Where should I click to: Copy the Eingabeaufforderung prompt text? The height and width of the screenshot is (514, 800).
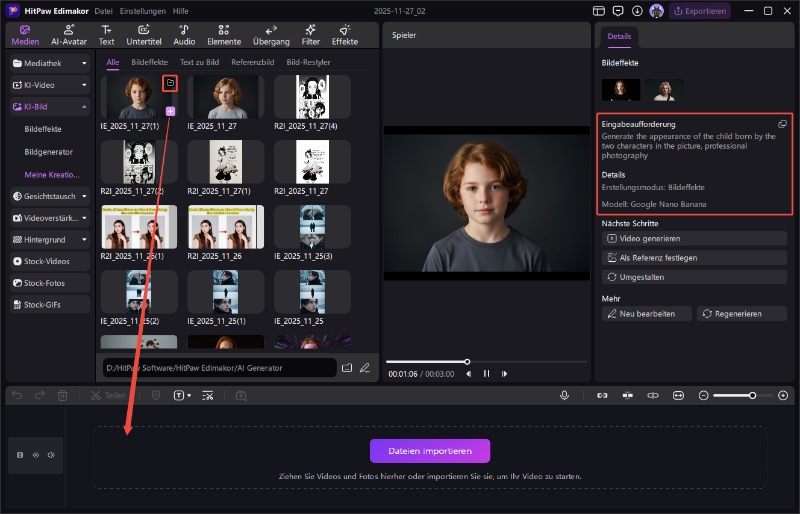pos(782,124)
